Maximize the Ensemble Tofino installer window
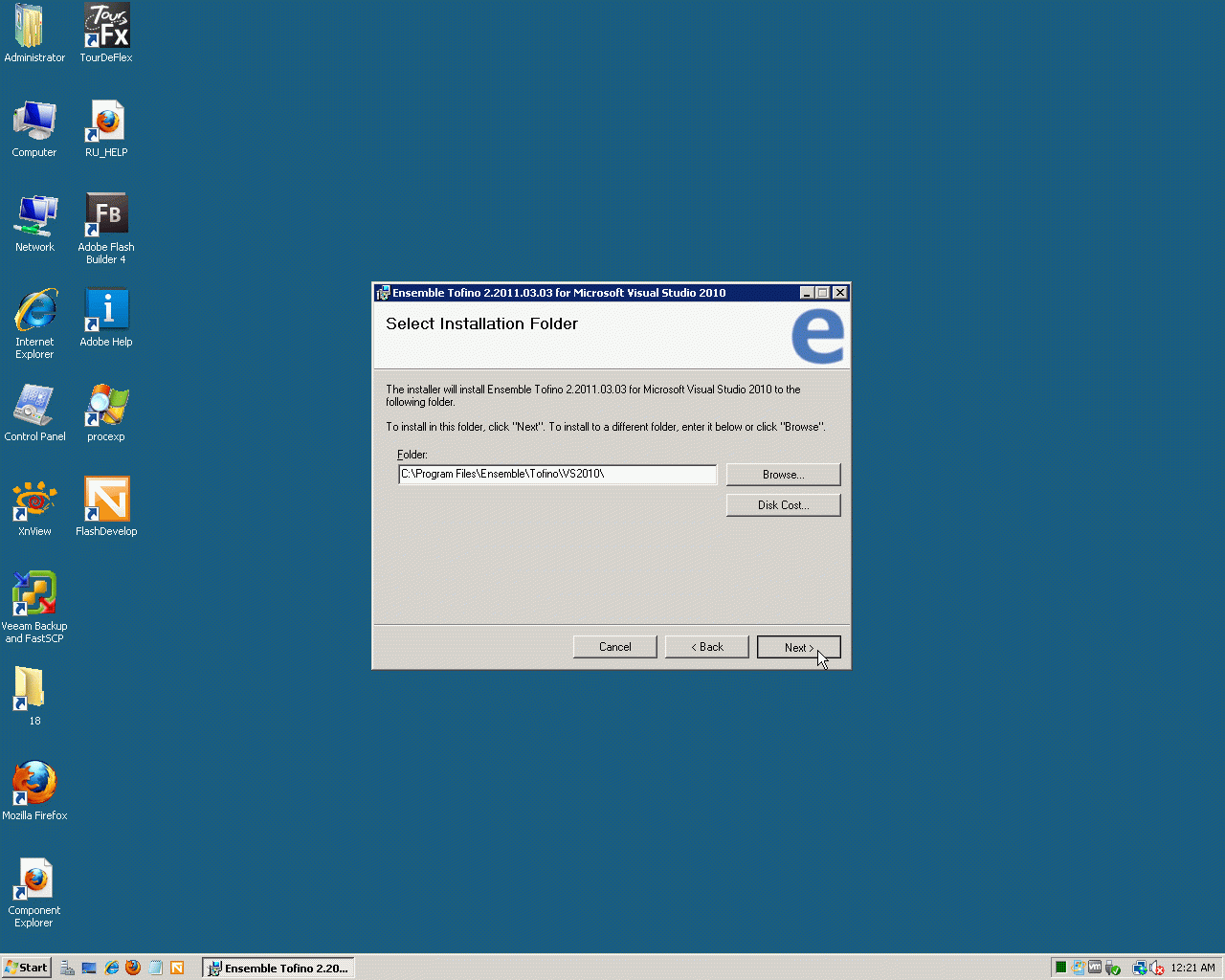Screen dimensions: 1225x980 coord(822,293)
